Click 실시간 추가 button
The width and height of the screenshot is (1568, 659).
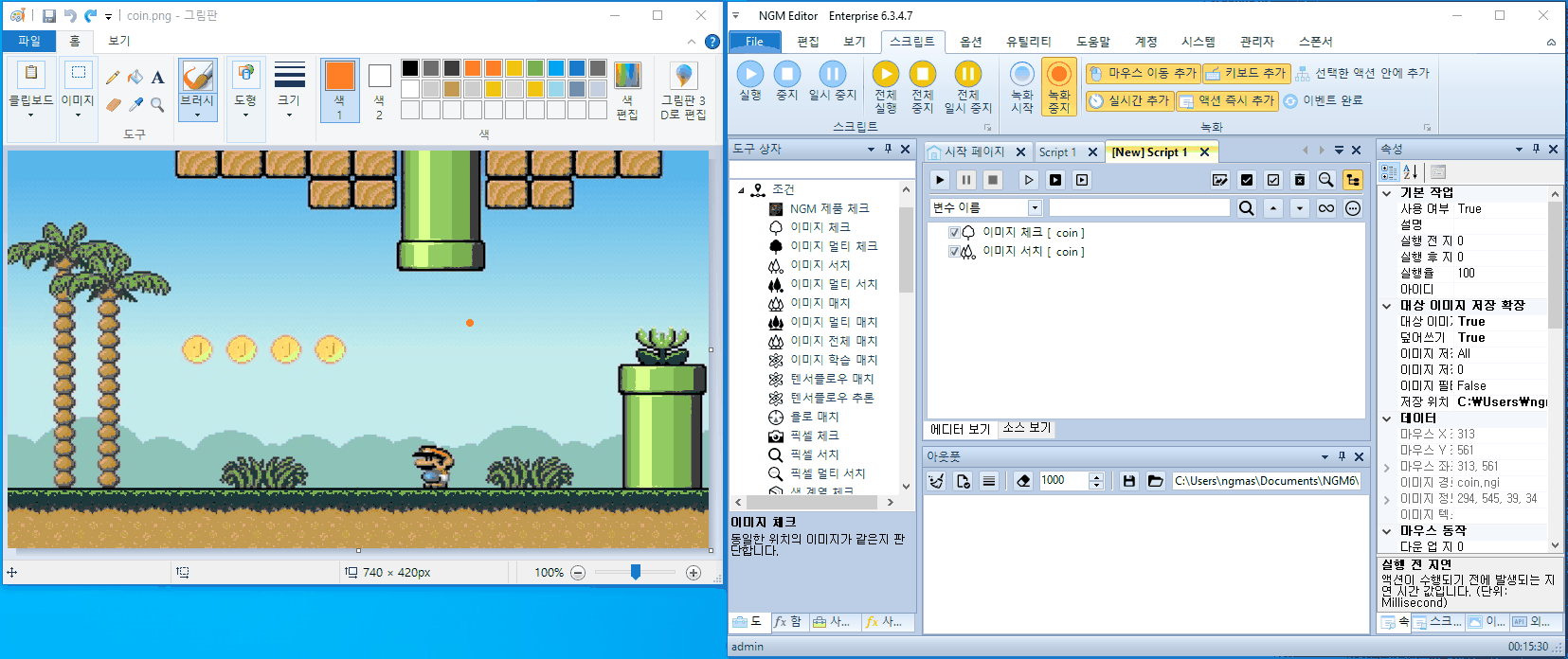(x=1129, y=100)
